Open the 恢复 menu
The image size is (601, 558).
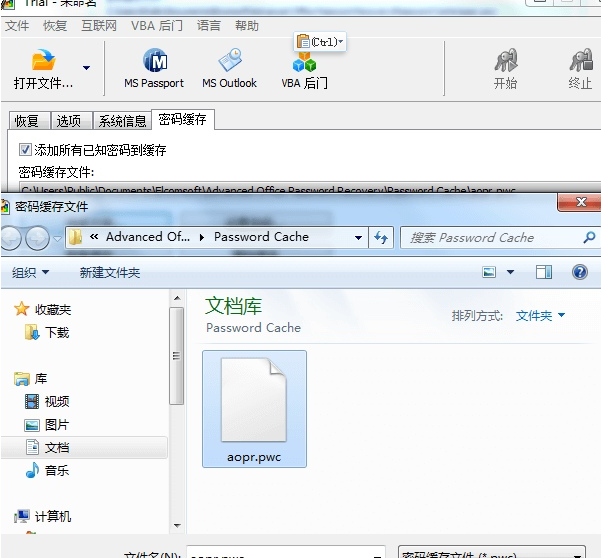tap(55, 26)
